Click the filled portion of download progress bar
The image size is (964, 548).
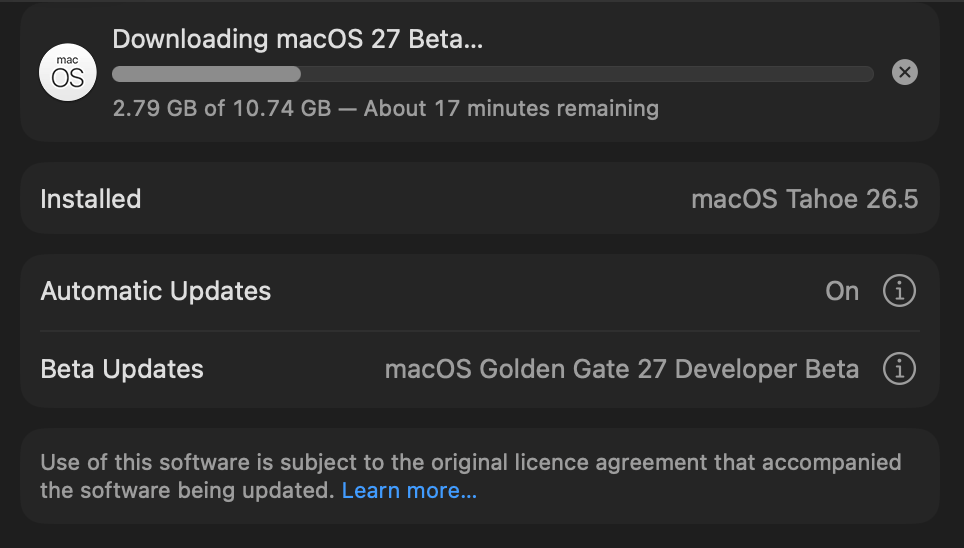(x=206, y=74)
